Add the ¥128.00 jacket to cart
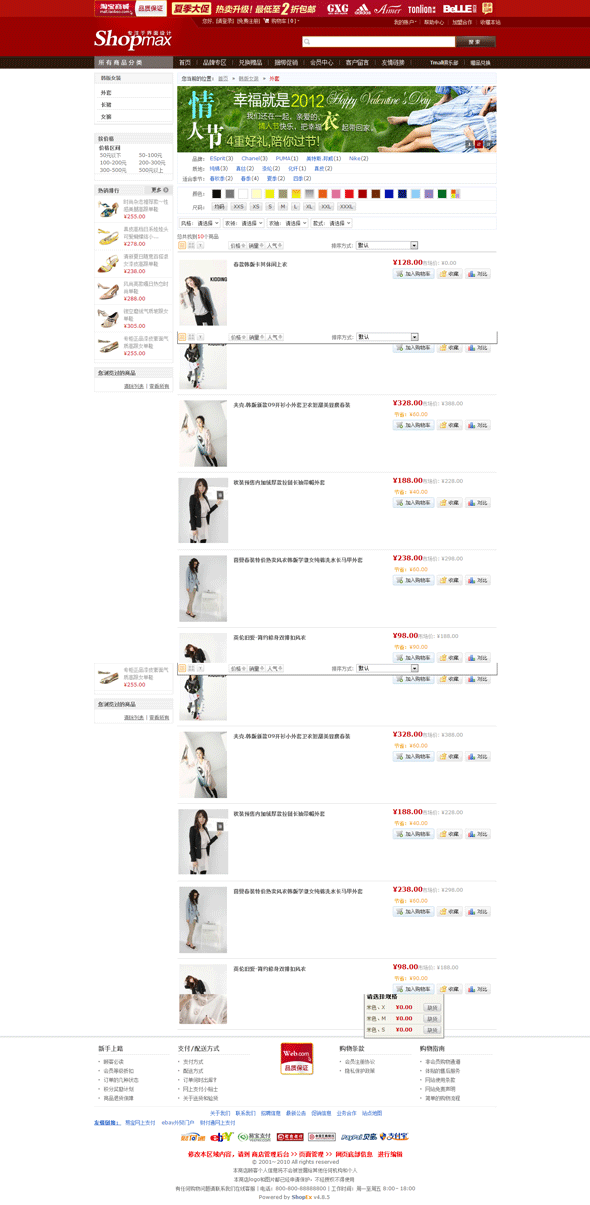Screen dimensions: 590x1205 [413, 273]
